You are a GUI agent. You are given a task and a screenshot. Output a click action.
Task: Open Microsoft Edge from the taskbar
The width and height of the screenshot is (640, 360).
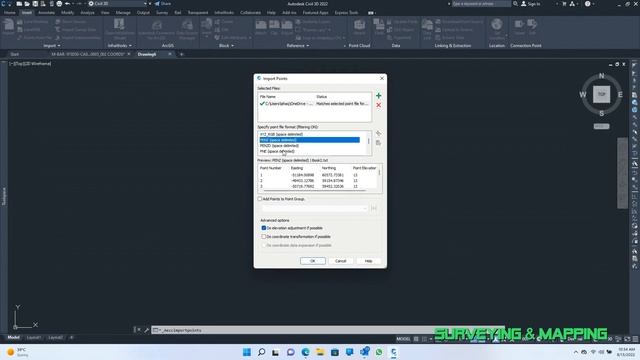(x=305, y=352)
